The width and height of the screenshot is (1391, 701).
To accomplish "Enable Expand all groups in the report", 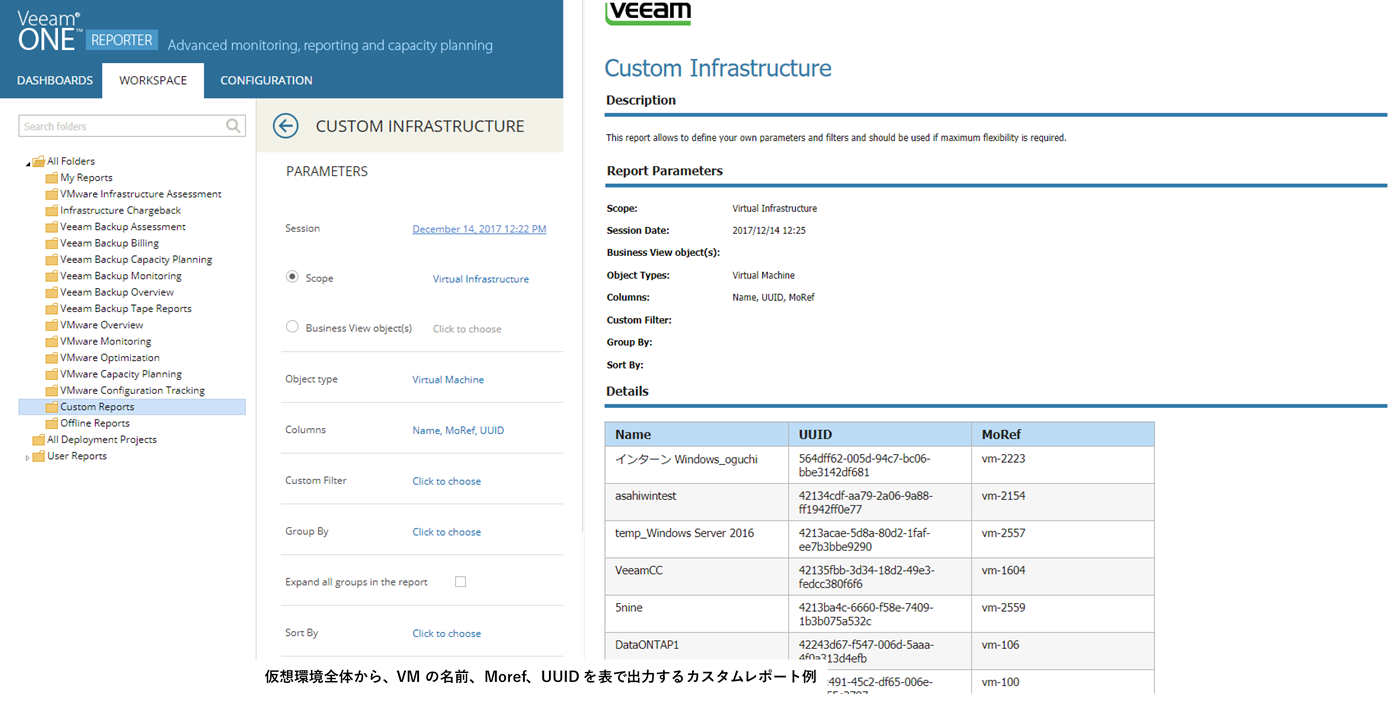I will click(460, 581).
